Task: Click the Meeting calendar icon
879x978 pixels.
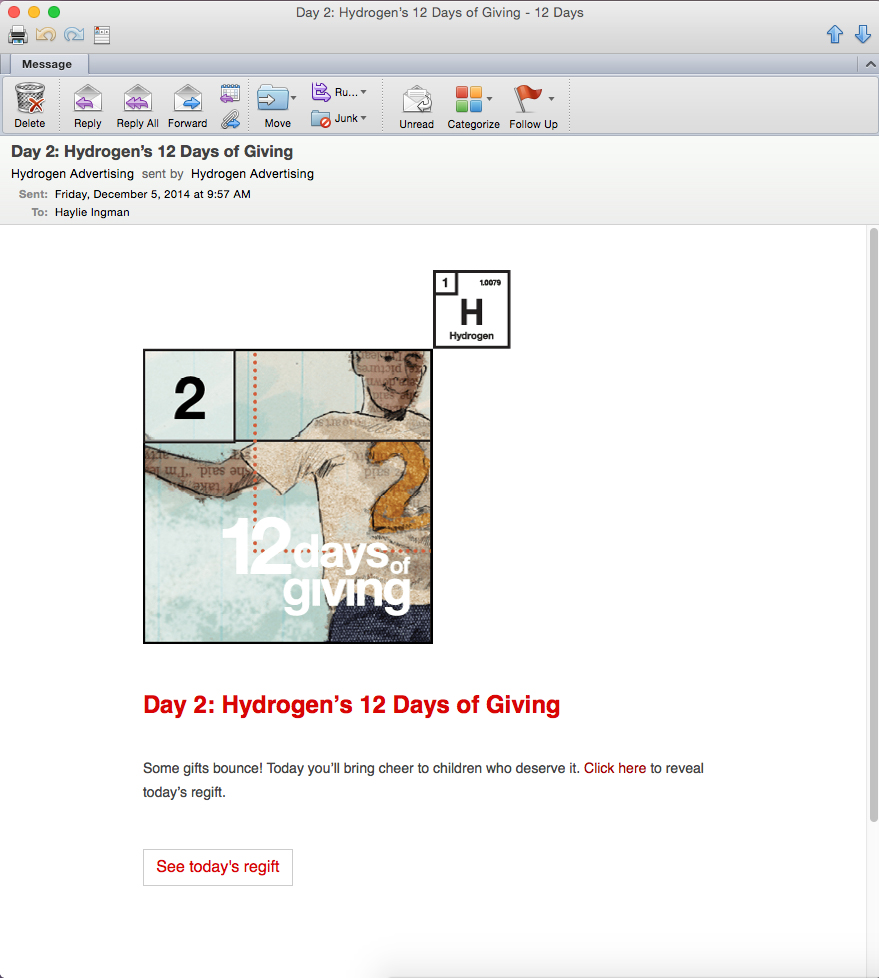Action: [230, 94]
